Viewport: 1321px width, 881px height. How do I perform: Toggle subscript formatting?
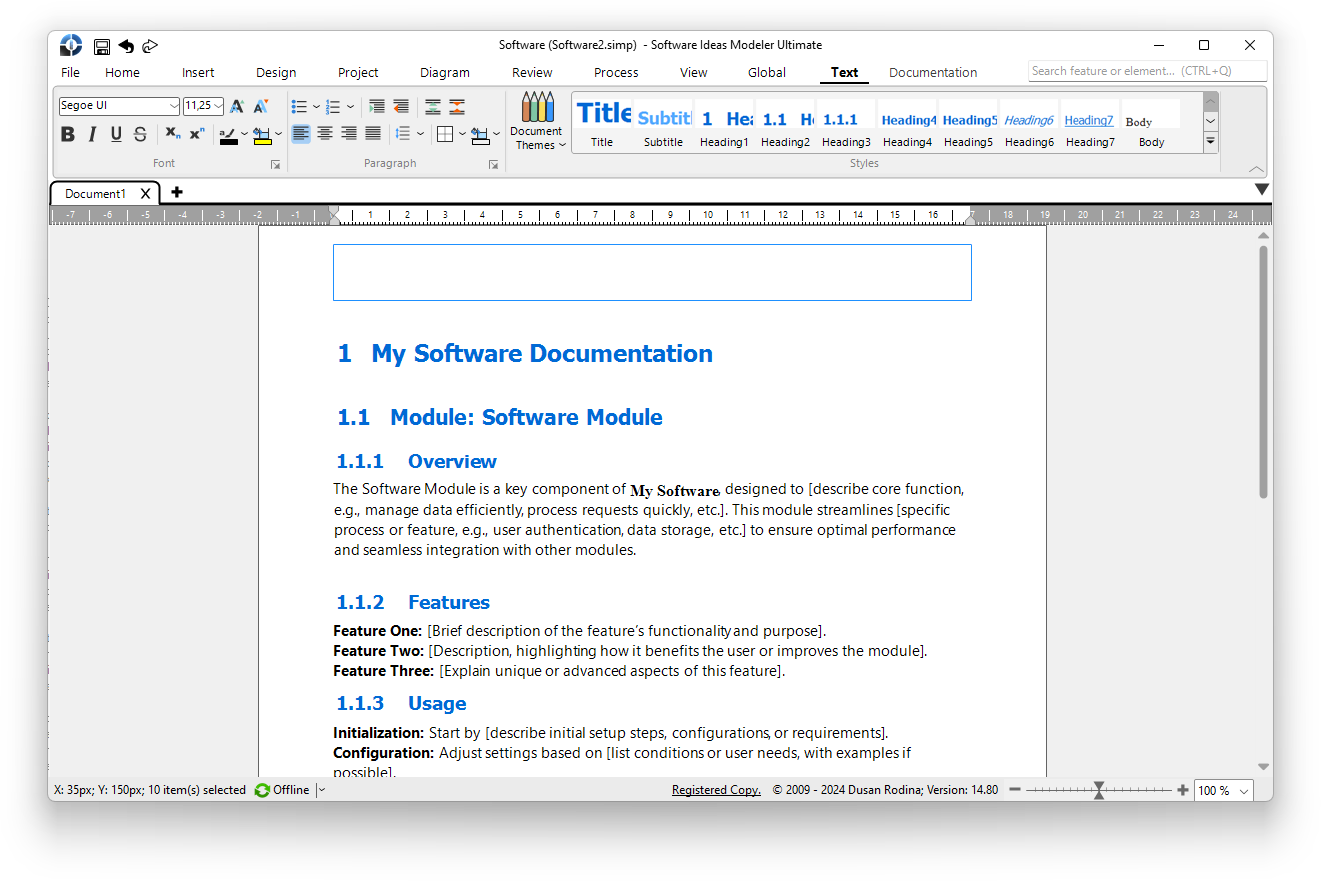[172, 133]
